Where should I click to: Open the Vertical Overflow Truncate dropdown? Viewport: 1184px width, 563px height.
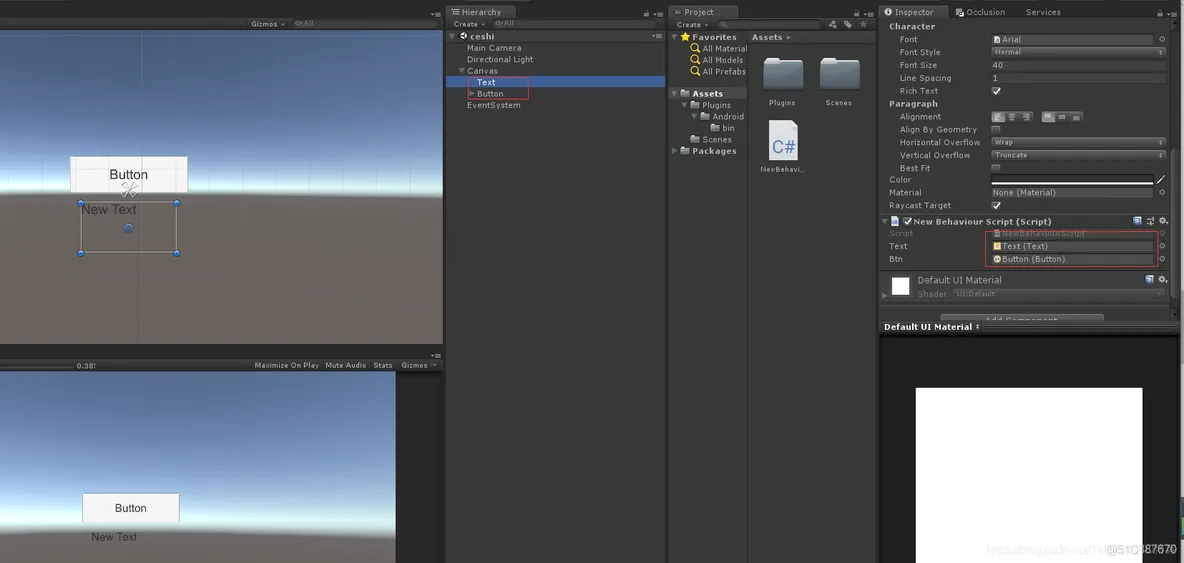(1078, 155)
